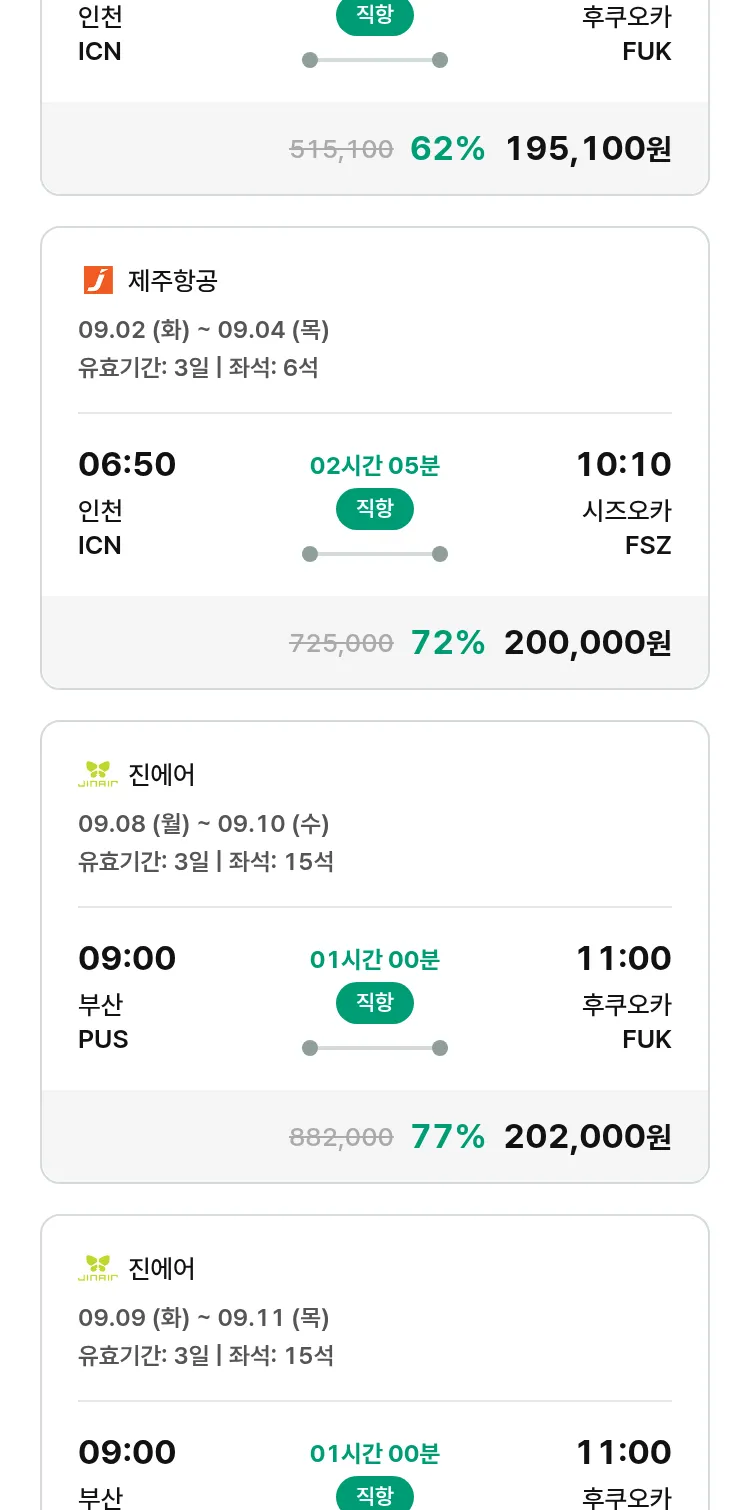The width and height of the screenshot is (750, 1510).
Task: Click the Jeju Air orange logo icon
Action: (x=98, y=280)
